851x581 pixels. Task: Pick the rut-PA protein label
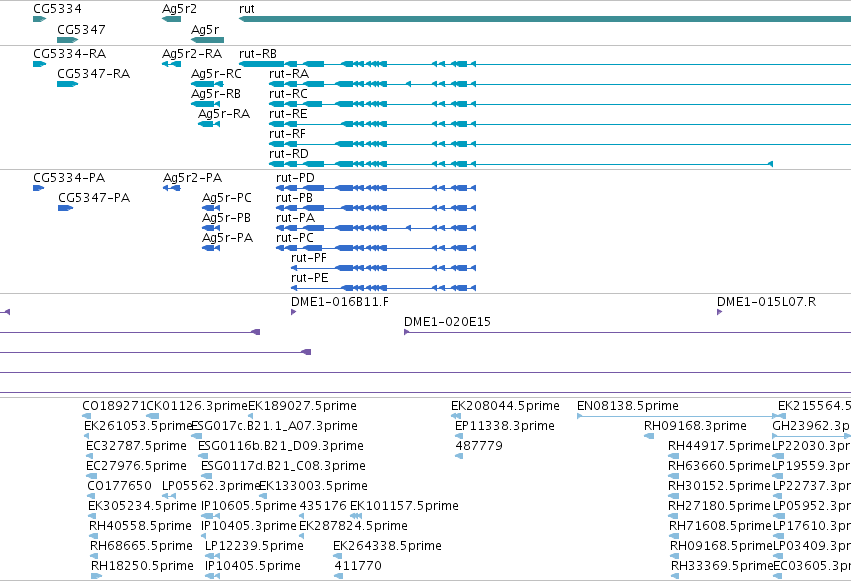click(x=295, y=218)
